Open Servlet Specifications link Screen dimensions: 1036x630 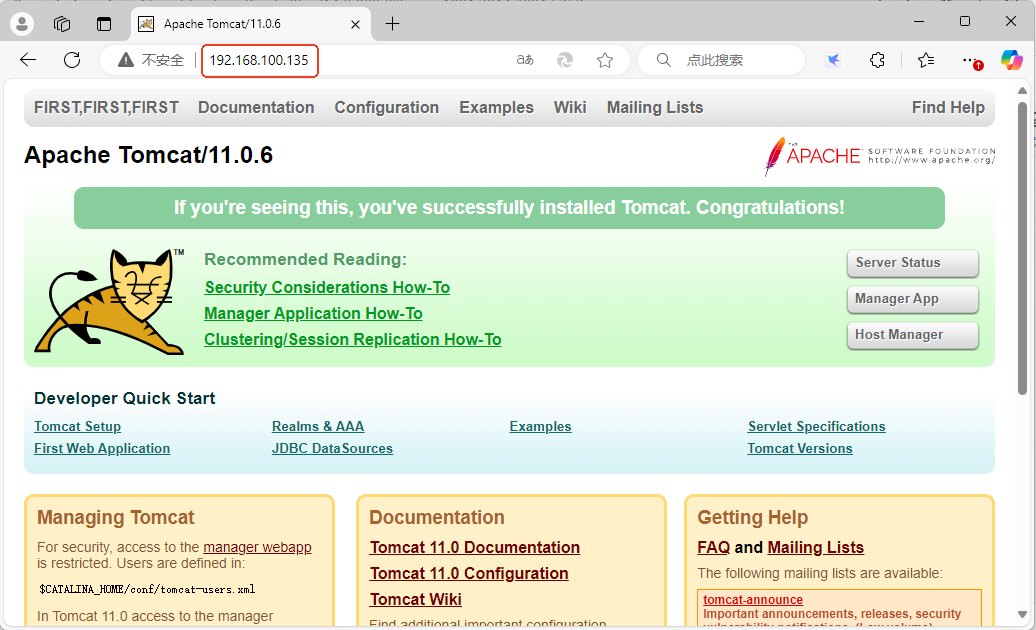(x=816, y=427)
